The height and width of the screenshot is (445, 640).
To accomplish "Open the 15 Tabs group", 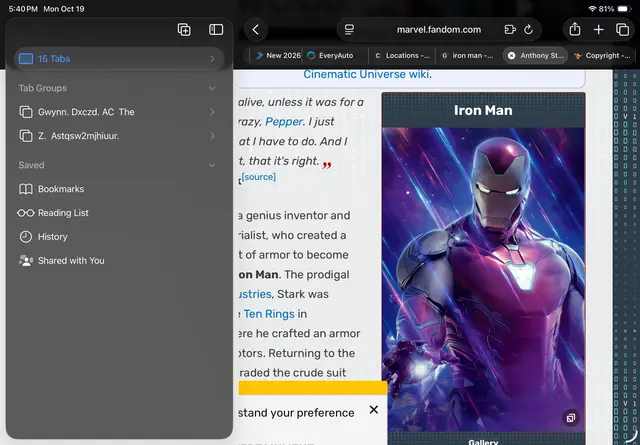I will 119,59.
